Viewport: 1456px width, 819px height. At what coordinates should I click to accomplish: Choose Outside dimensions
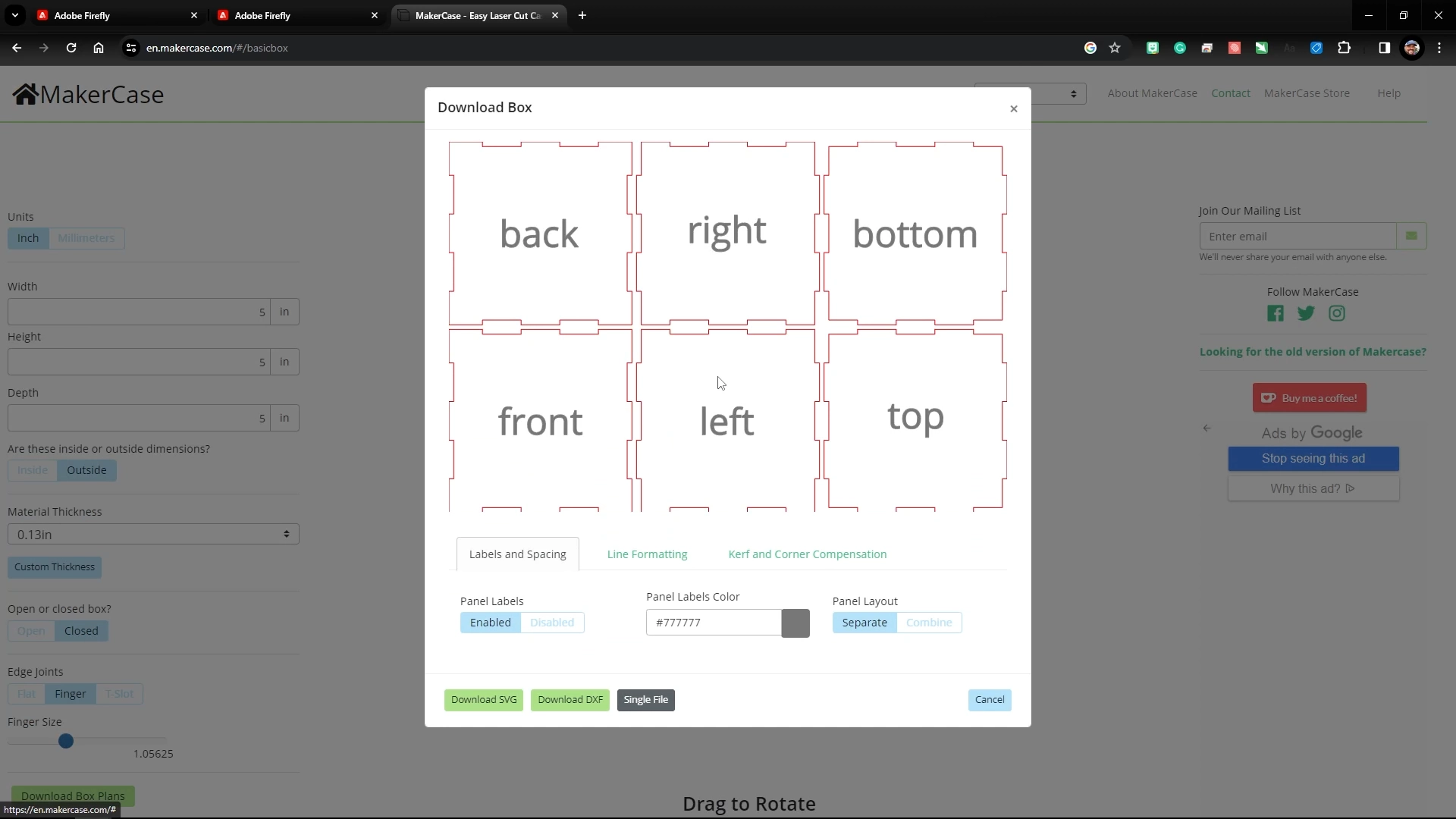click(x=86, y=470)
